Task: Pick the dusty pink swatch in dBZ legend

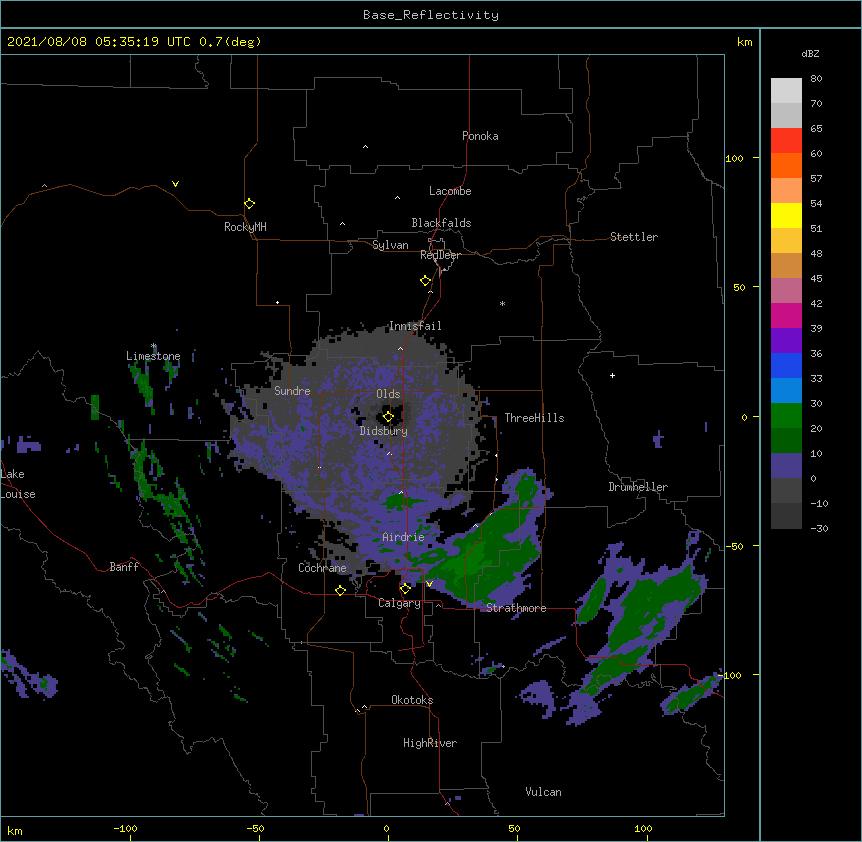Action: [786, 290]
